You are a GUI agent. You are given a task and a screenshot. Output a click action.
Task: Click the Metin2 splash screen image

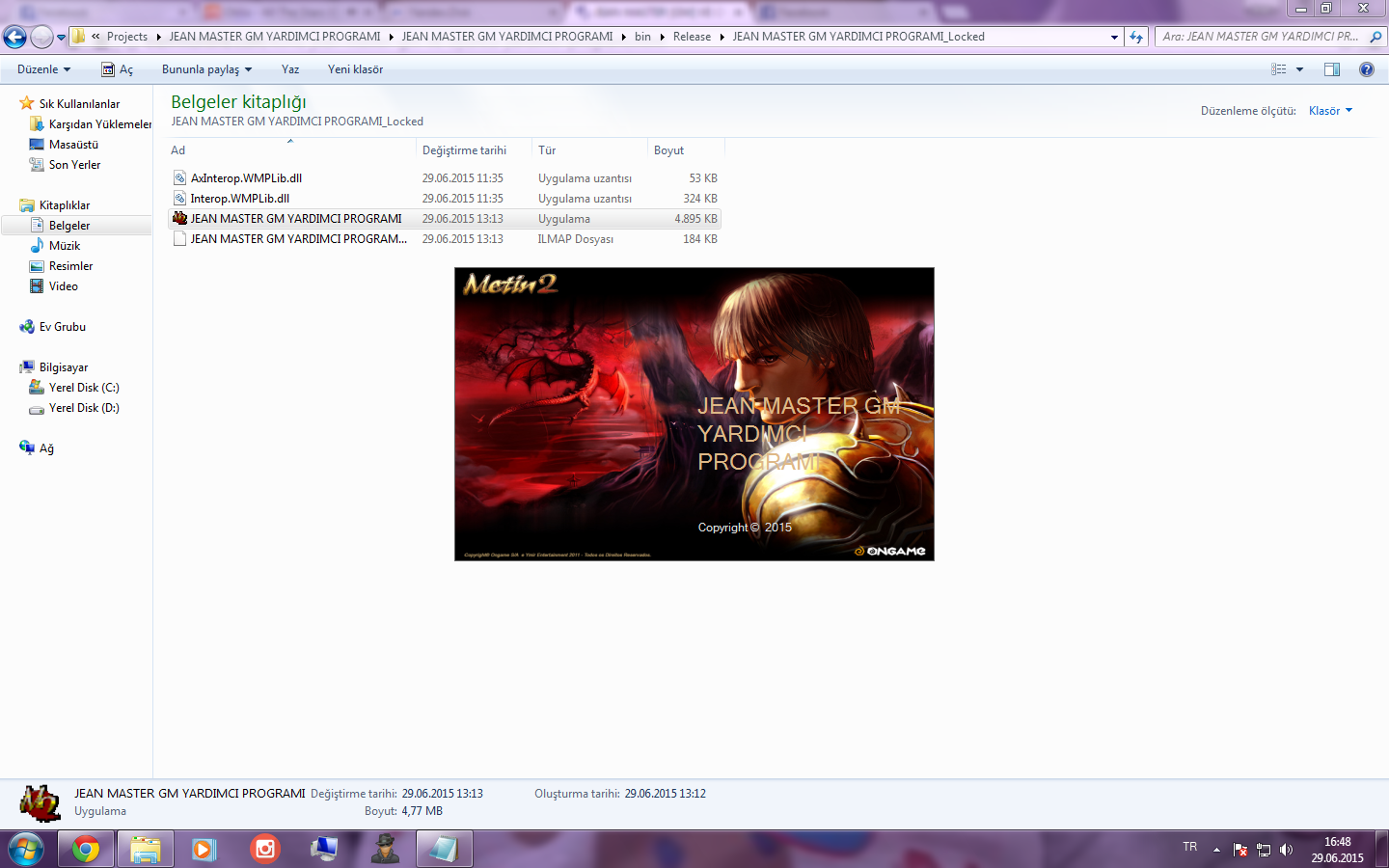click(694, 414)
